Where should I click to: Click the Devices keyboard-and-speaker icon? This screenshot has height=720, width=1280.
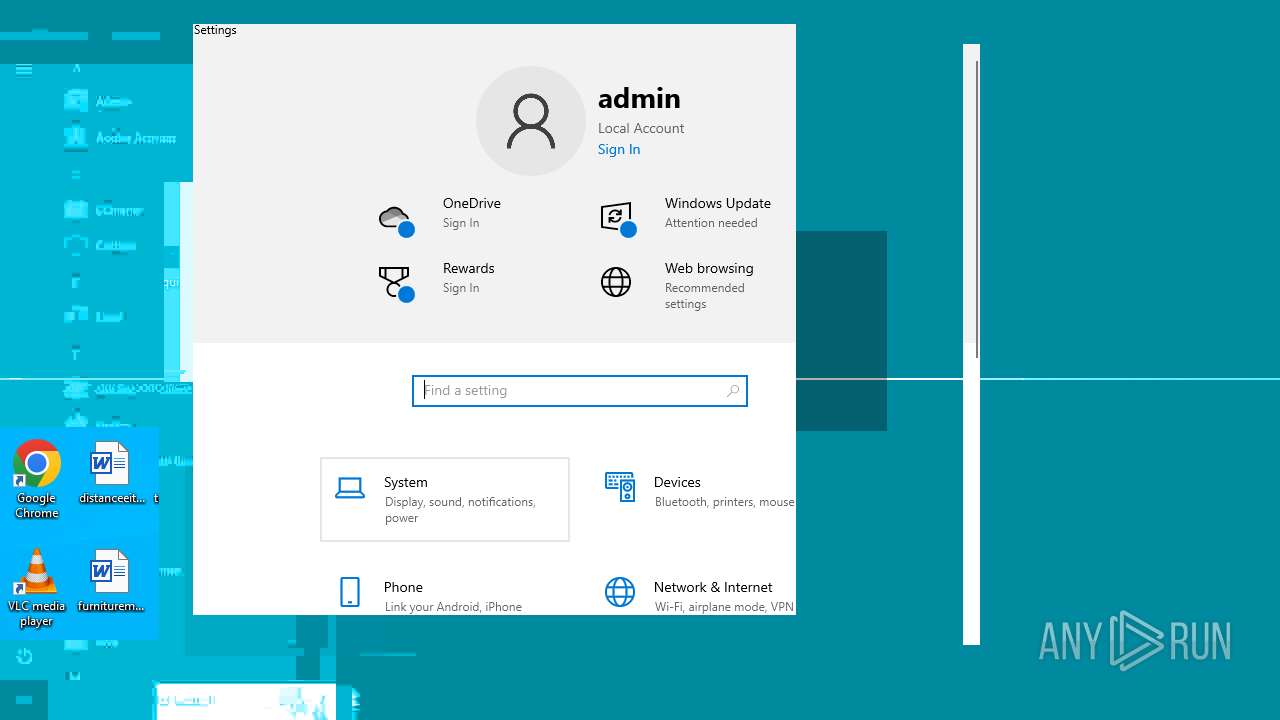point(620,487)
